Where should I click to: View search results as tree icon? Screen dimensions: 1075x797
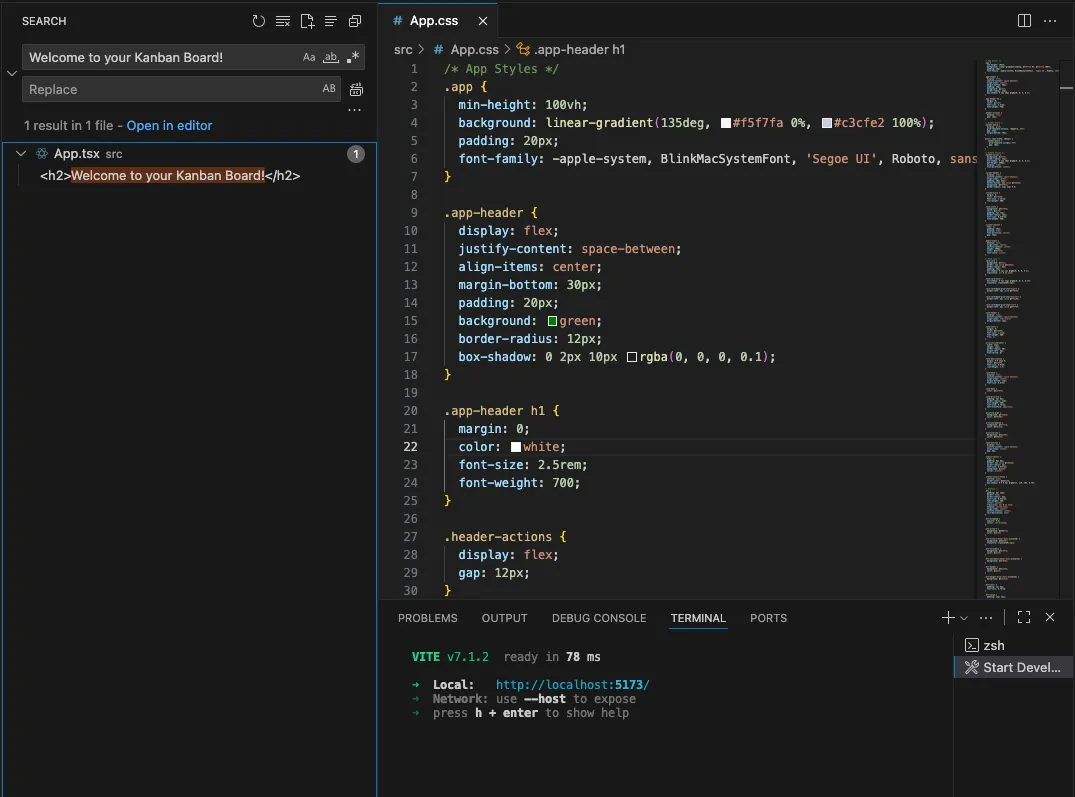point(330,21)
